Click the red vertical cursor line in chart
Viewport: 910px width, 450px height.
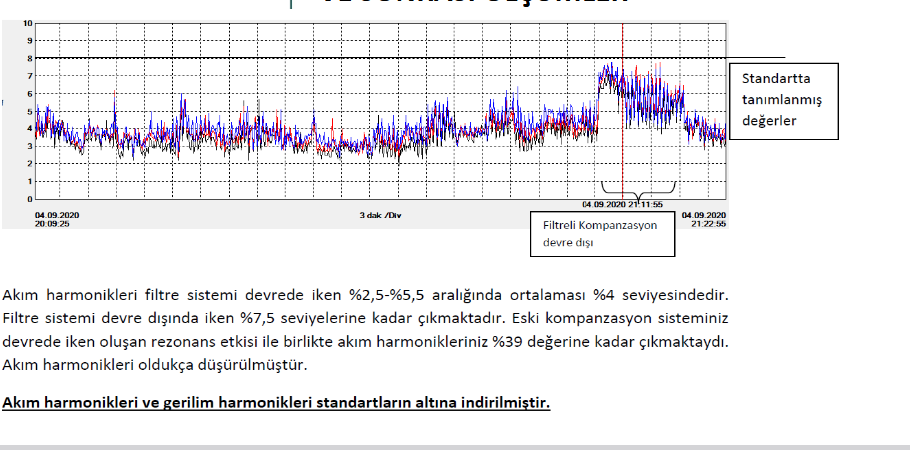(x=623, y=110)
